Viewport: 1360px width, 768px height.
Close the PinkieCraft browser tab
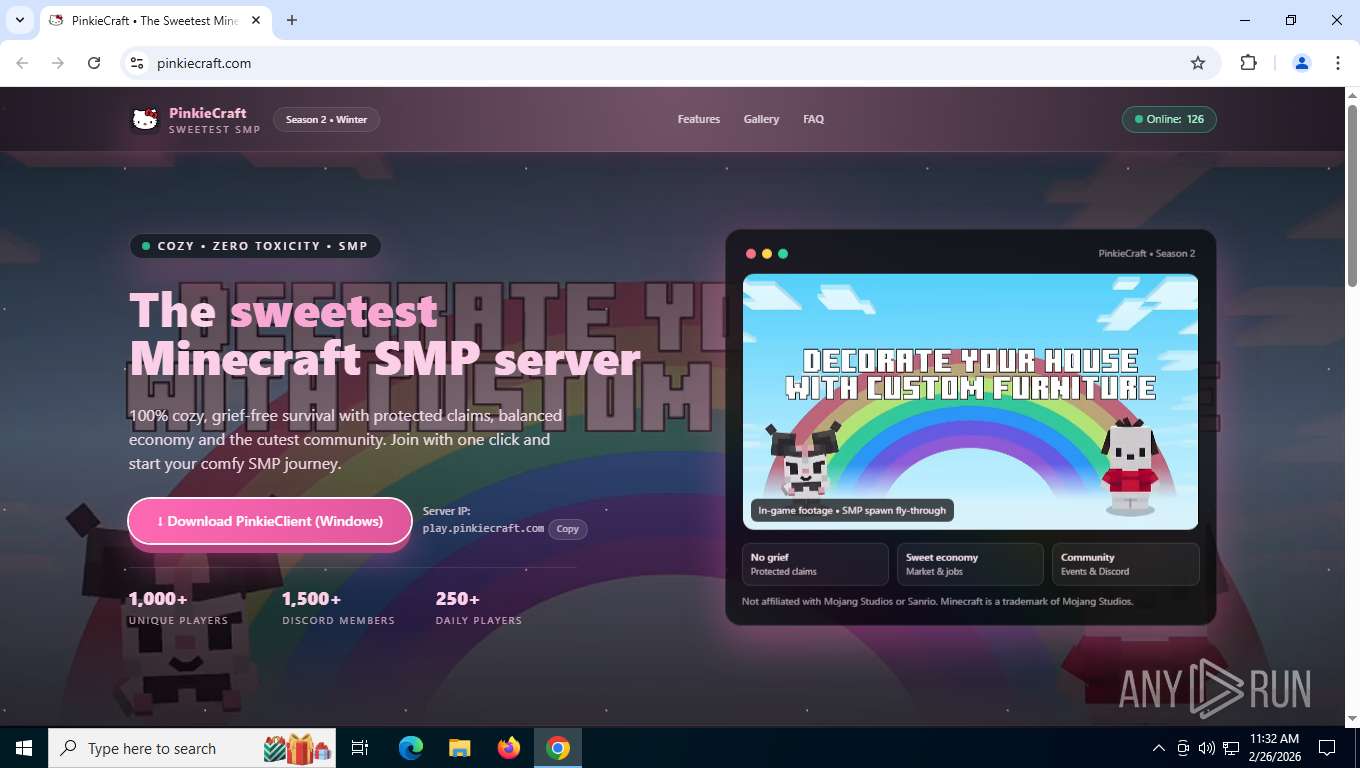pos(256,20)
